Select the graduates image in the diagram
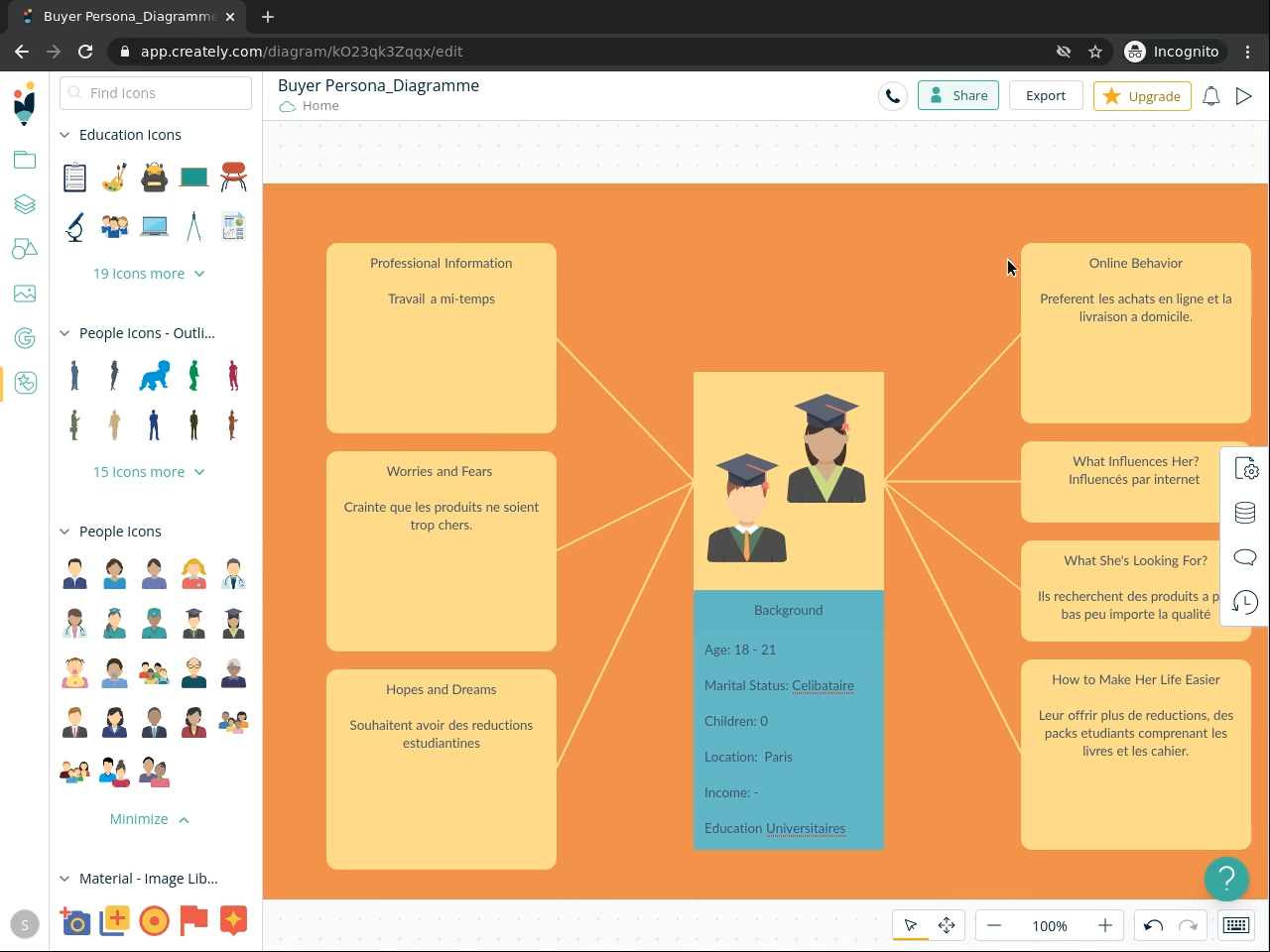This screenshot has width=1270, height=952. pos(789,481)
